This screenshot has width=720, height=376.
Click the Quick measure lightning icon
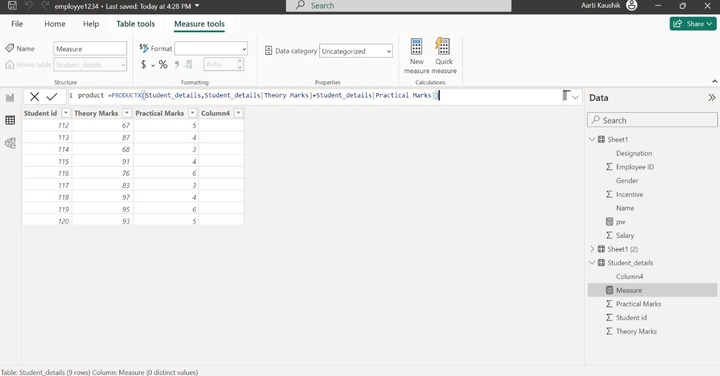tap(443, 47)
